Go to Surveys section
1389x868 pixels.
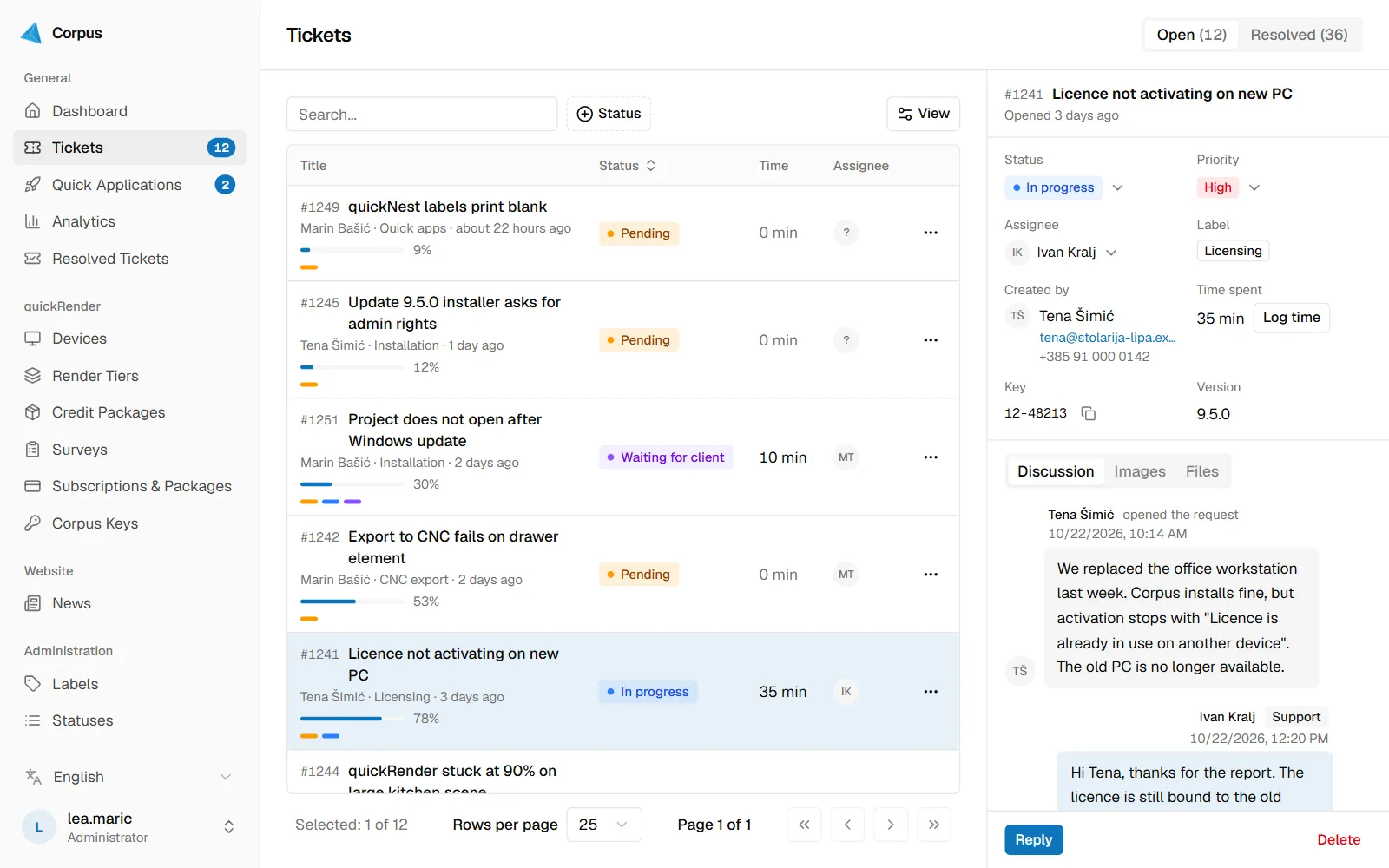pyautogui.click(x=129, y=450)
